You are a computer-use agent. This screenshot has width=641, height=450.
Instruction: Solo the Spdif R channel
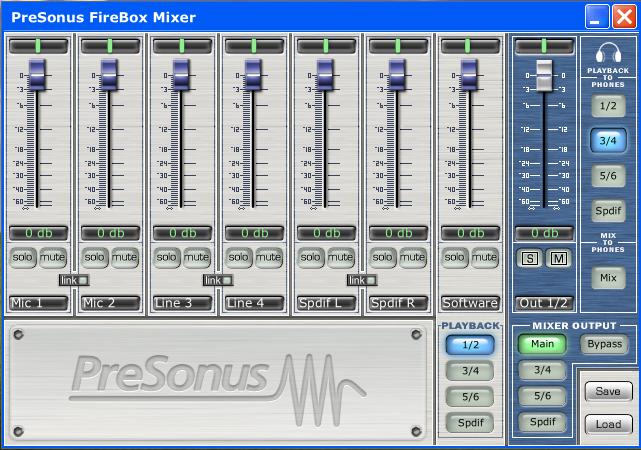pyautogui.click(x=382, y=257)
